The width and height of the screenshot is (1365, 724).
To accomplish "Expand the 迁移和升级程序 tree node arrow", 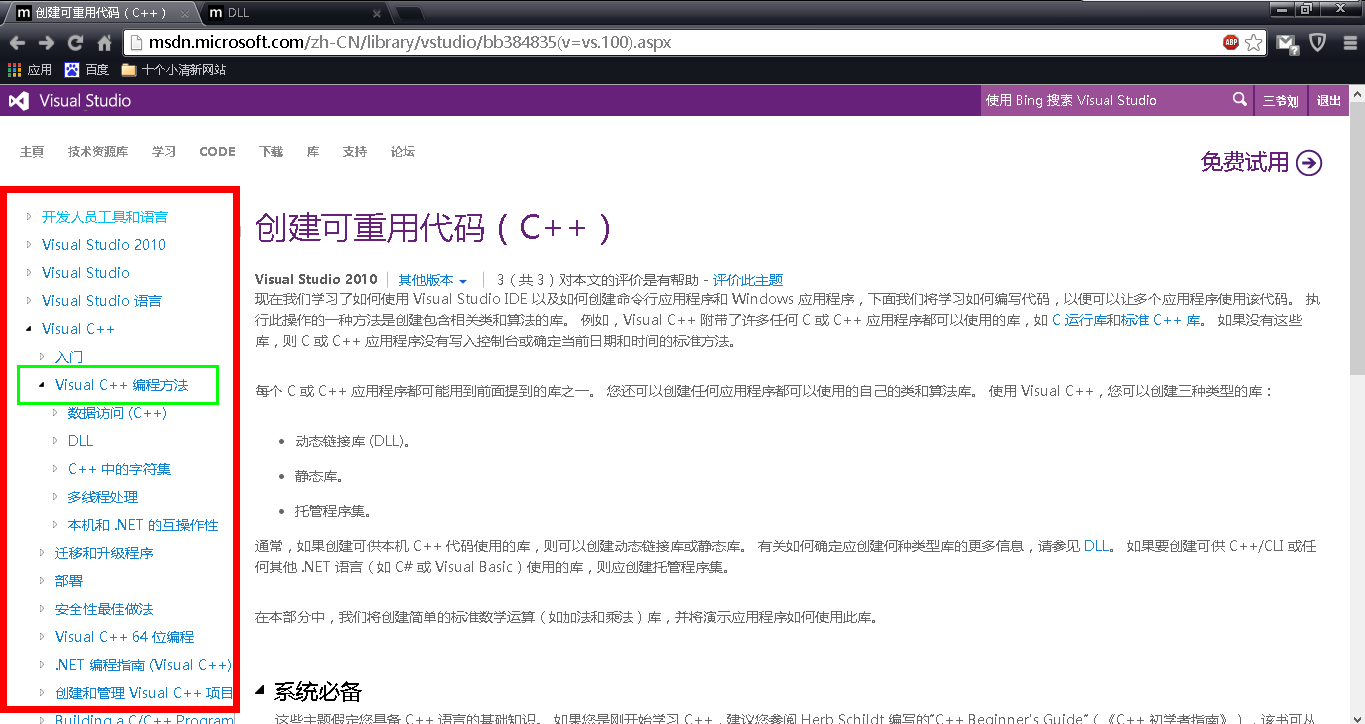I will pos(42,553).
